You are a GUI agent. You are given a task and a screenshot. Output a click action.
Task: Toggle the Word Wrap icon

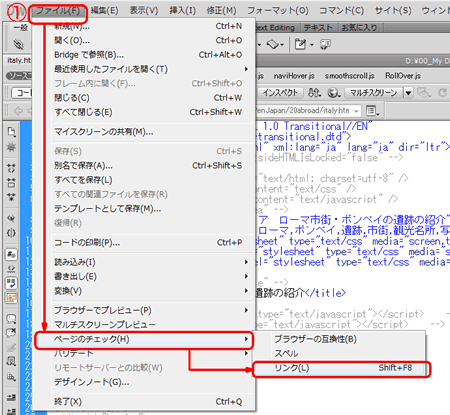pos(11,283)
